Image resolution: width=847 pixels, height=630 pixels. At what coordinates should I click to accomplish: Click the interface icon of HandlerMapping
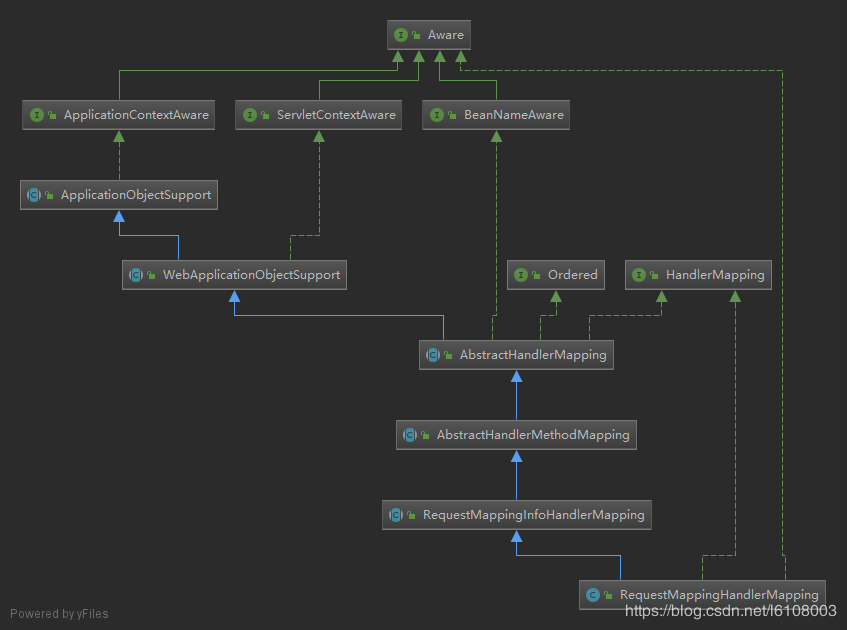click(x=639, y=275)
